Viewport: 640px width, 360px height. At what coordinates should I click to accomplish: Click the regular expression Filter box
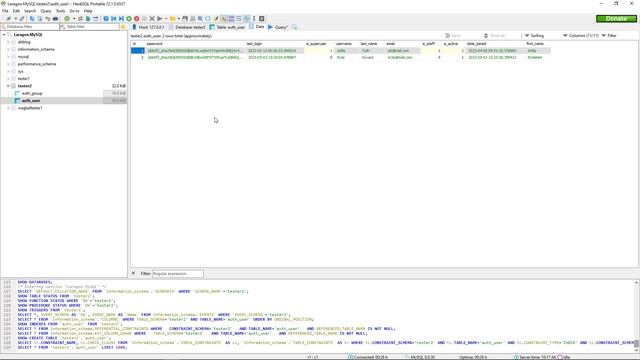click(x=178, y=273)
